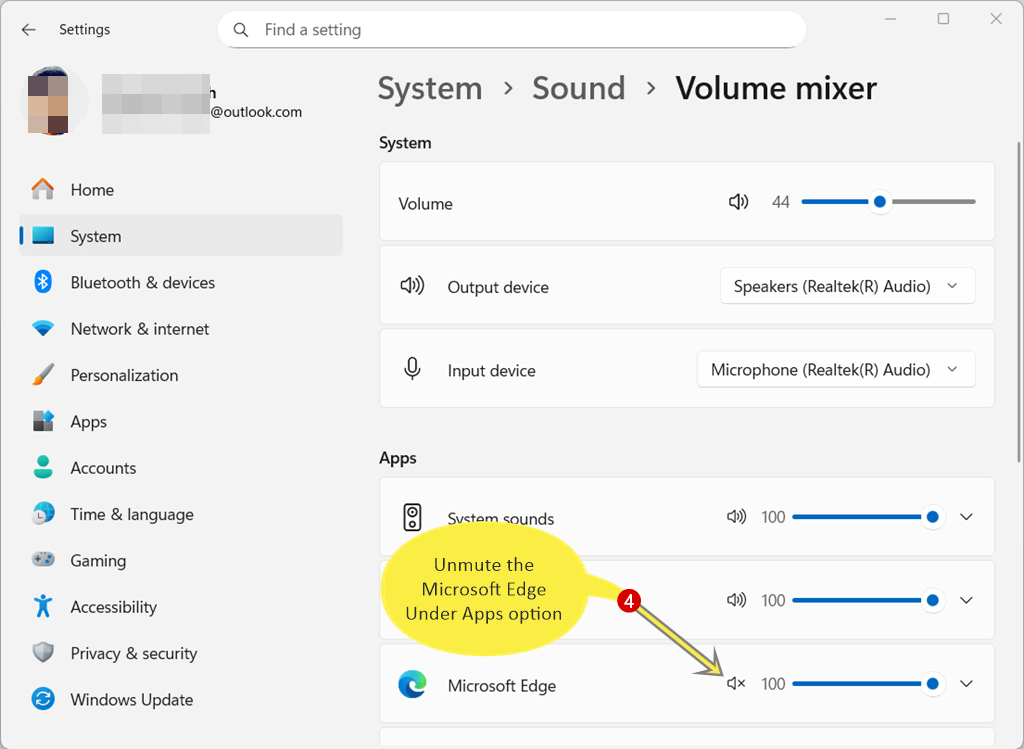The height and width of the screenshot is (749, 1024).
Task: Click the Bluetooth icon in sidebar
Action: (x=43, y=282)
